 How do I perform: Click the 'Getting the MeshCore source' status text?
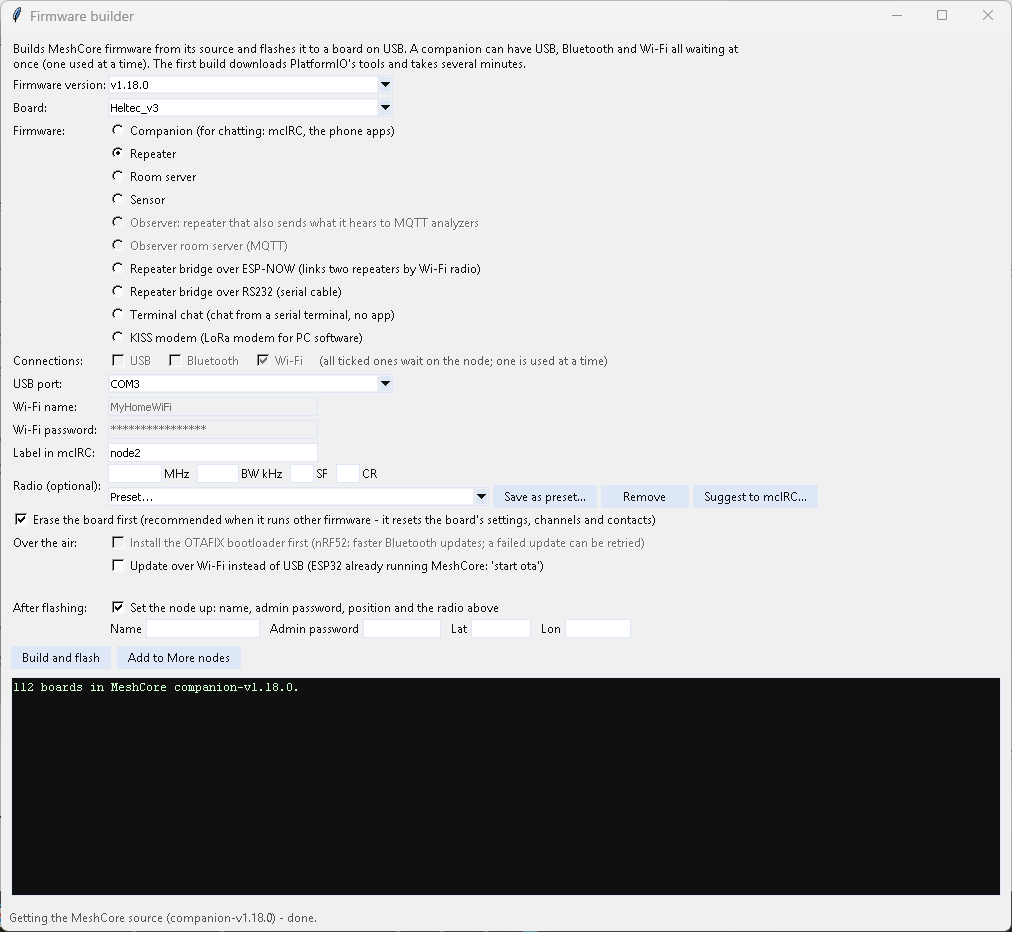163,918
